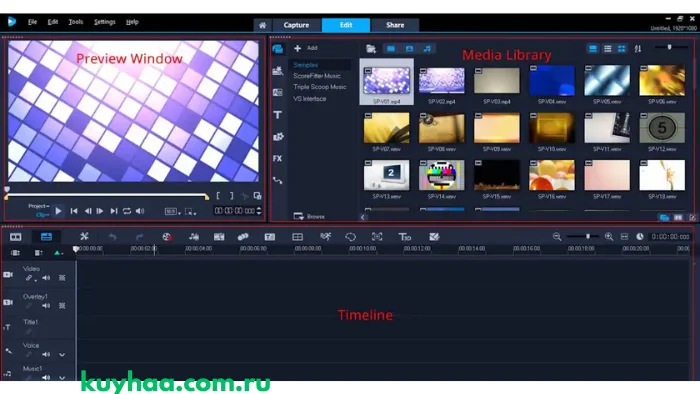700x394 pixels.
Task: Open the sort clips in library menu
Action: tap(638, 49)
